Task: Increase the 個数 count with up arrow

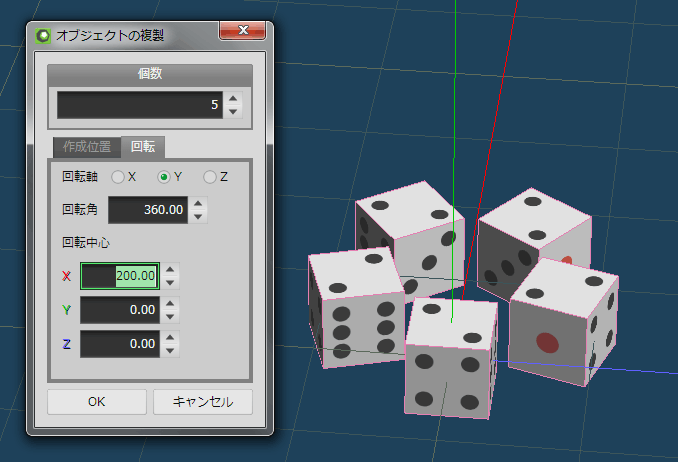Action: [x=233, y=99]
